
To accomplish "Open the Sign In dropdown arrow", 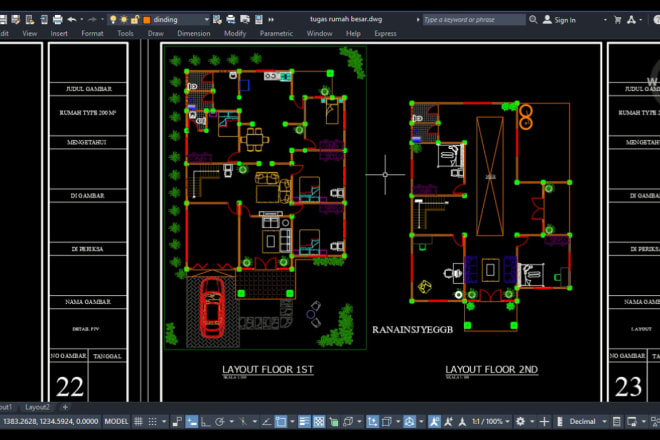I will pyautogui.click(x=605, y=20).
